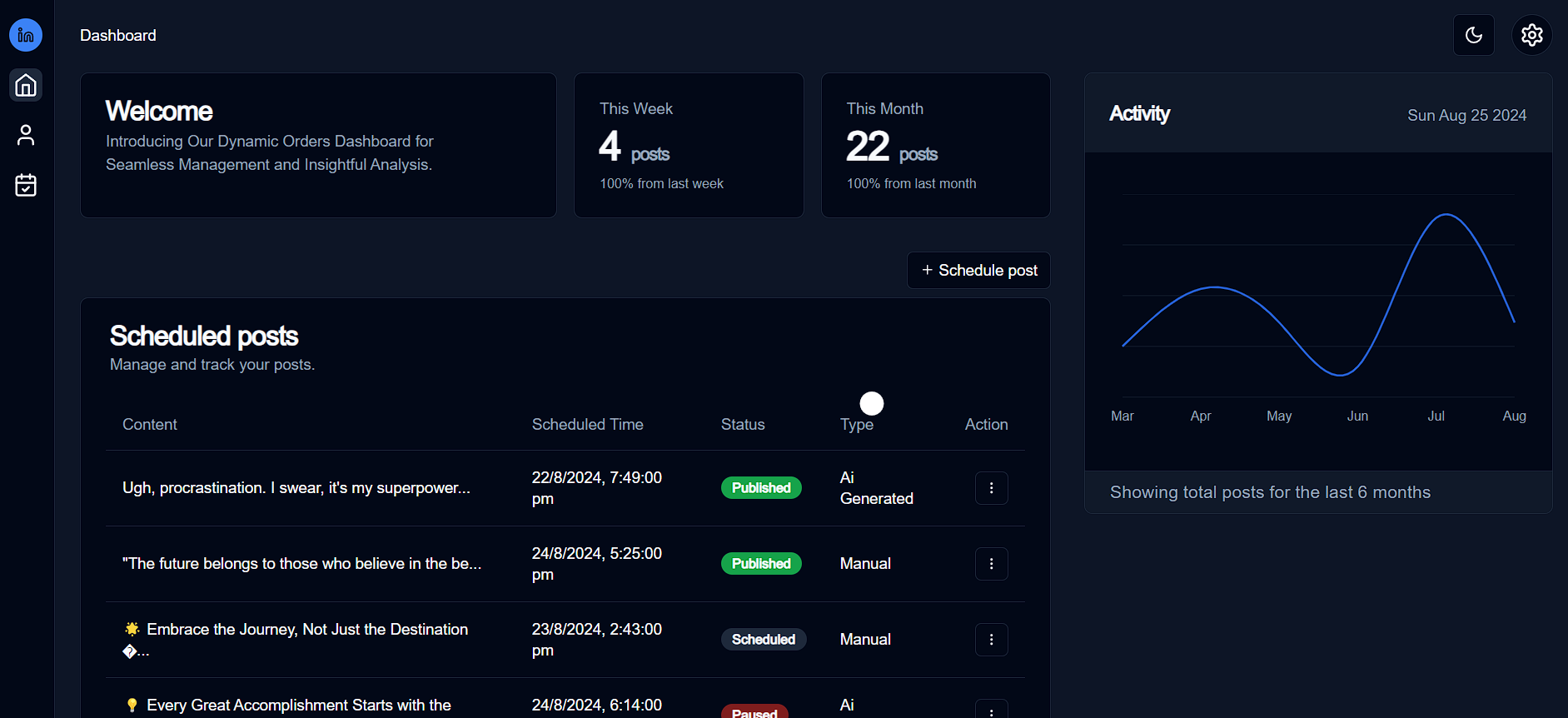Click the Jul peak on Activity chart
The image size is (1568, 718).
pos(1446,215)
